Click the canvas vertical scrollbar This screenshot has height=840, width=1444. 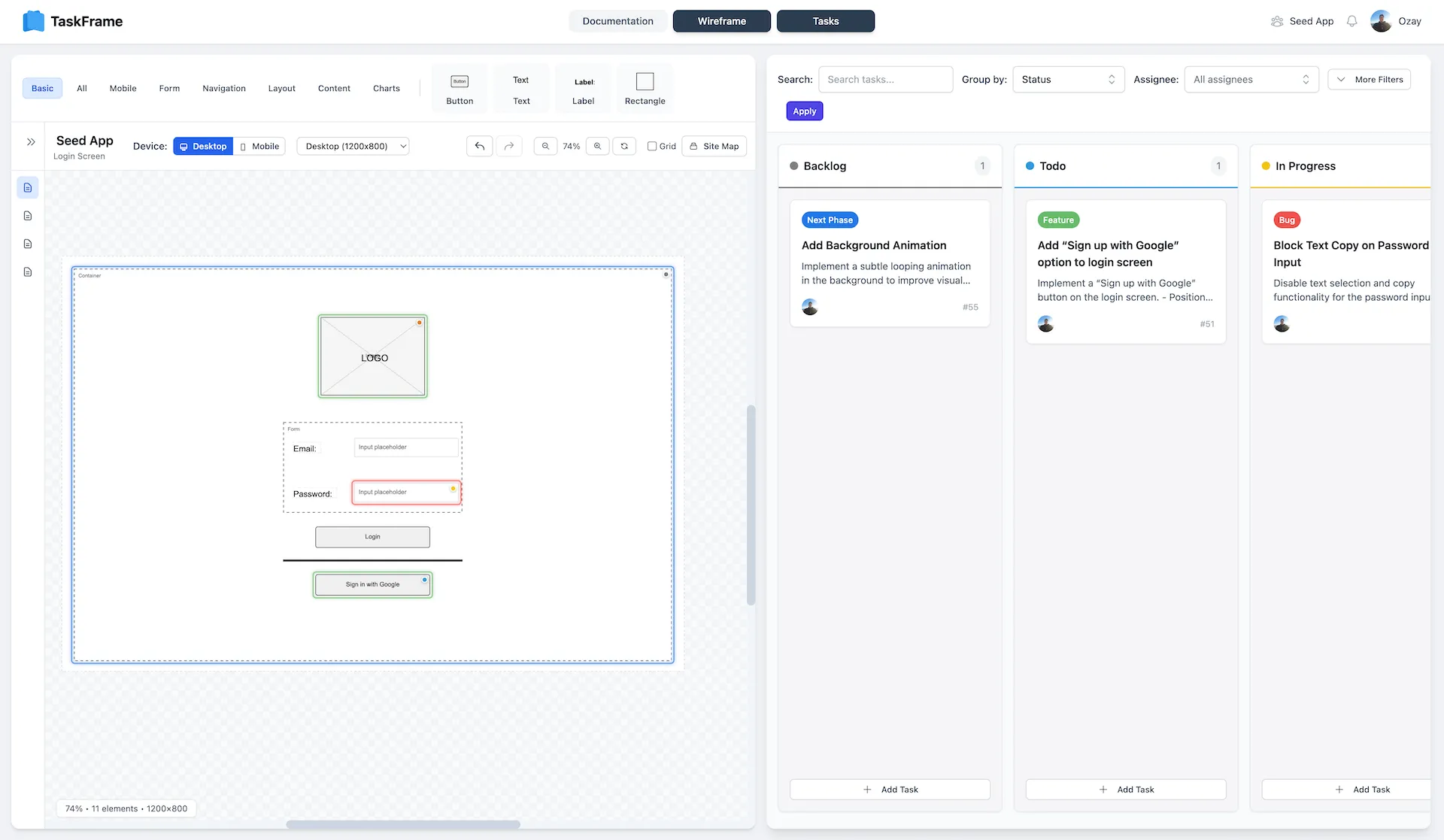pos(751,505)
